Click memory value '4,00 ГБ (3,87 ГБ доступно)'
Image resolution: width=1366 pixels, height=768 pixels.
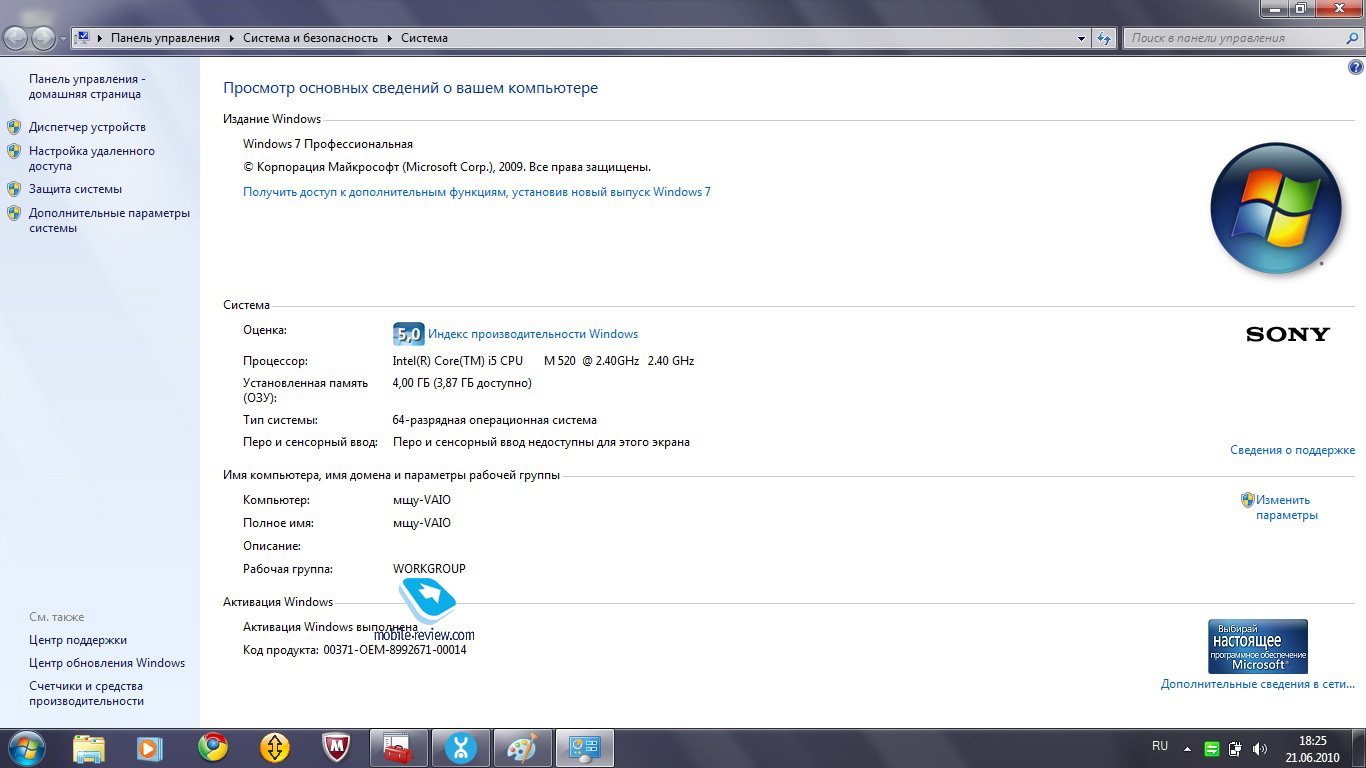tap(462, 383)
